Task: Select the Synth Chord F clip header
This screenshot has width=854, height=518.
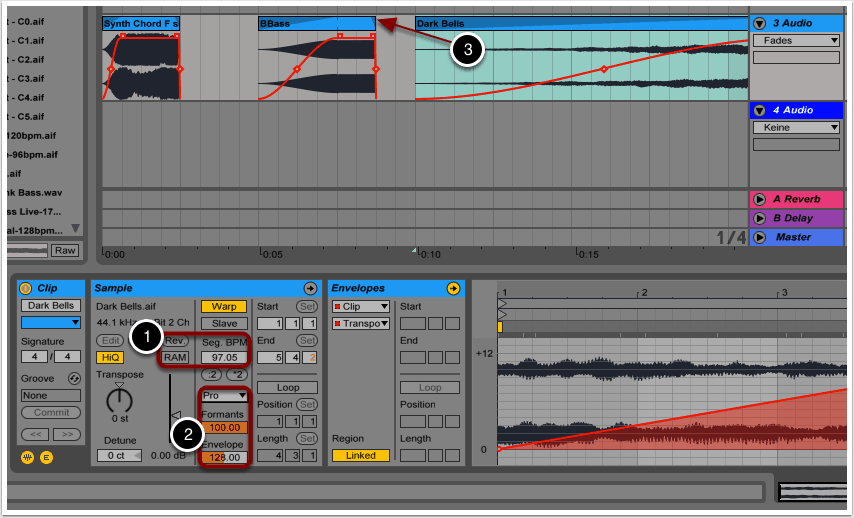Action: click(140, 23)
